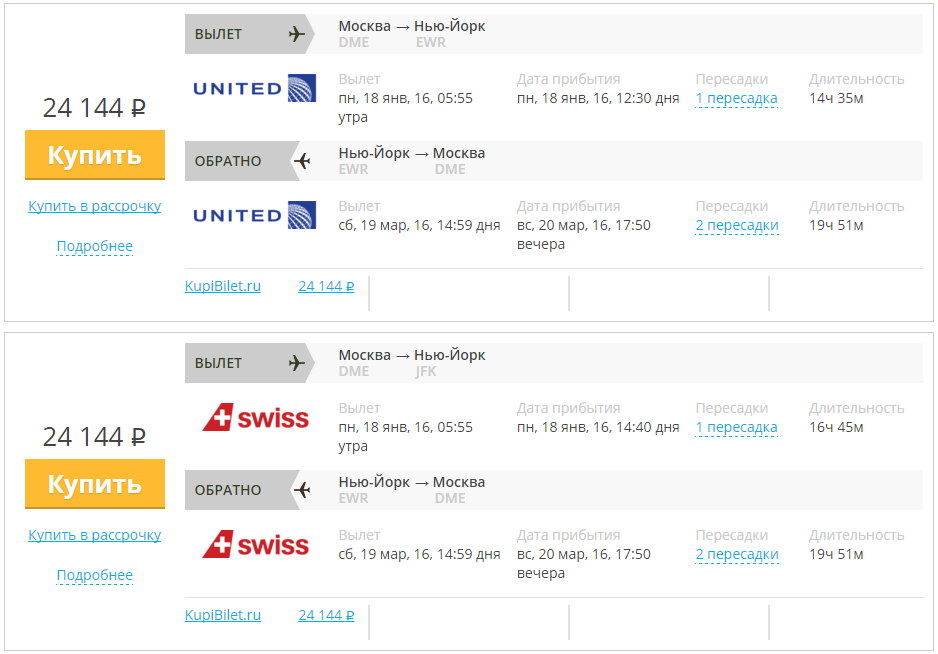Click the departure plane icon in the Swiss offer
Image resolution: width=938 pixels, height=654 pixels.
[297, 363]
